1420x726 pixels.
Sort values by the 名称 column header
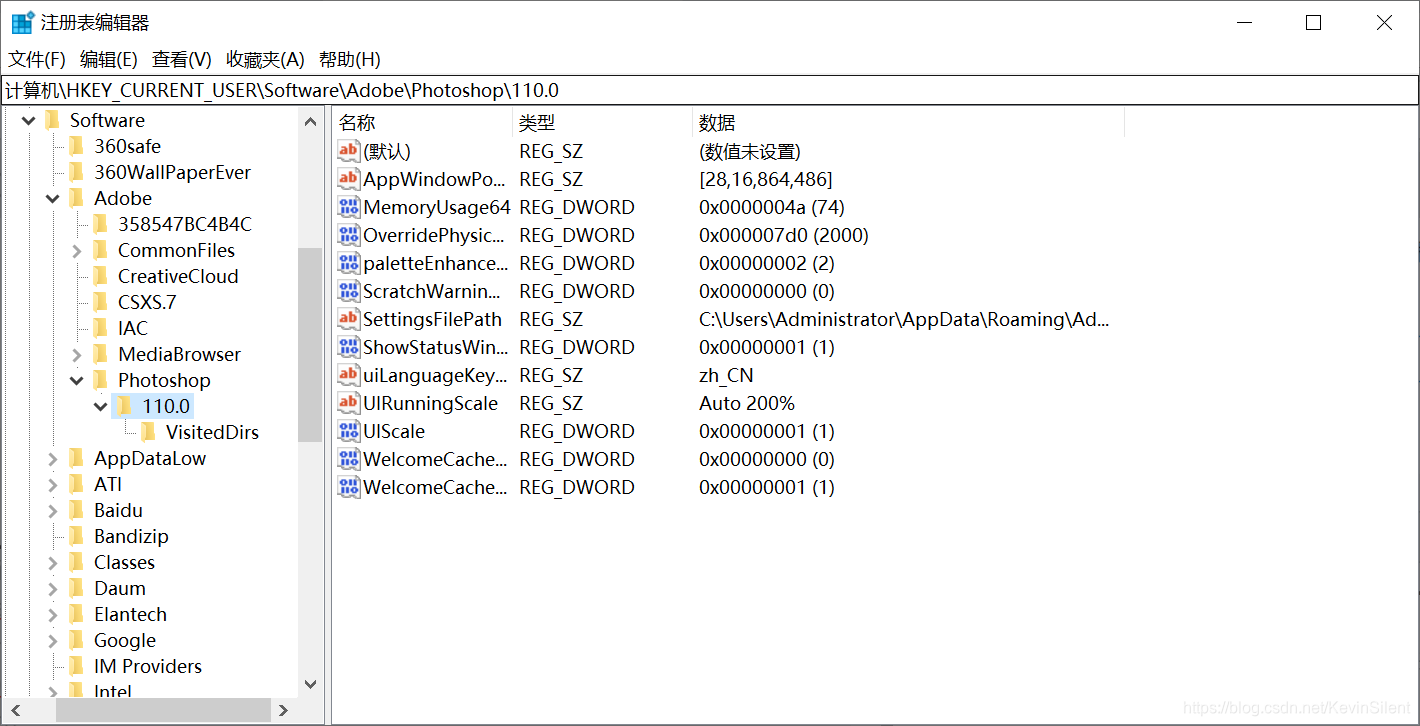[422, 123]
